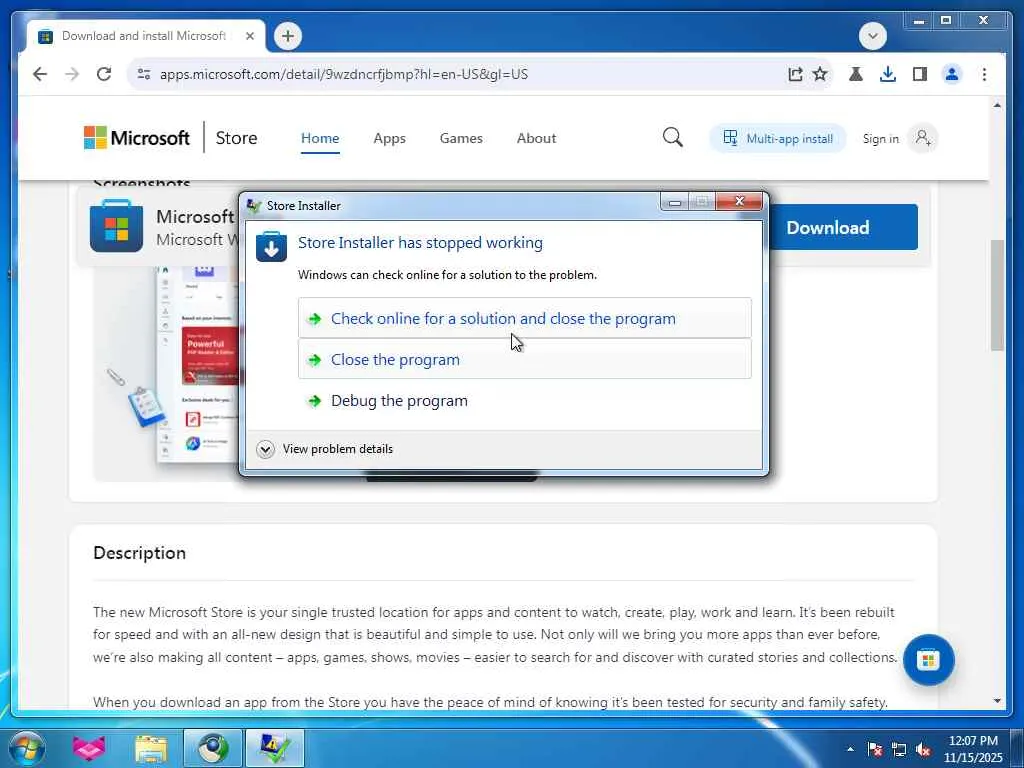This screenshot has width=1024, height=768.
Task: Switch to the browser taskbar button
Action: 213,748
